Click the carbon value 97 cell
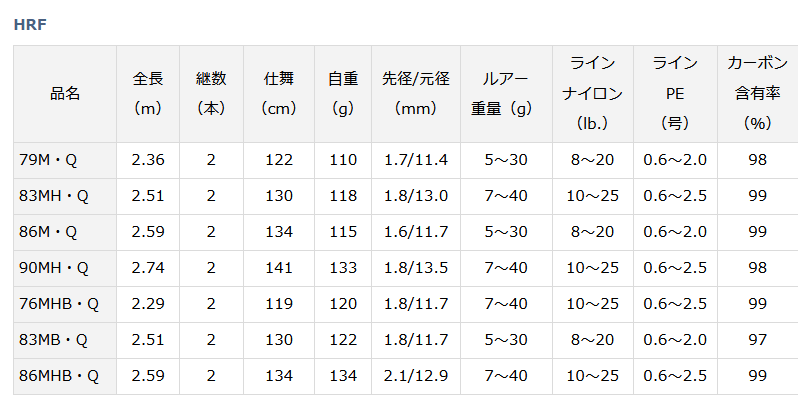The height and width of the screenshot is (412, 798). [758, 340]
